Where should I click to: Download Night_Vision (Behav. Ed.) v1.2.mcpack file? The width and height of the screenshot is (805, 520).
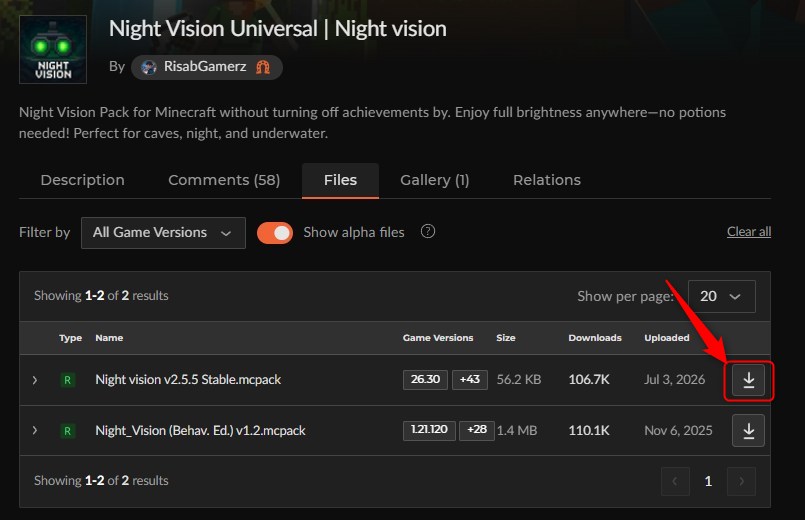pyautogui.click(x=748, y=430)
